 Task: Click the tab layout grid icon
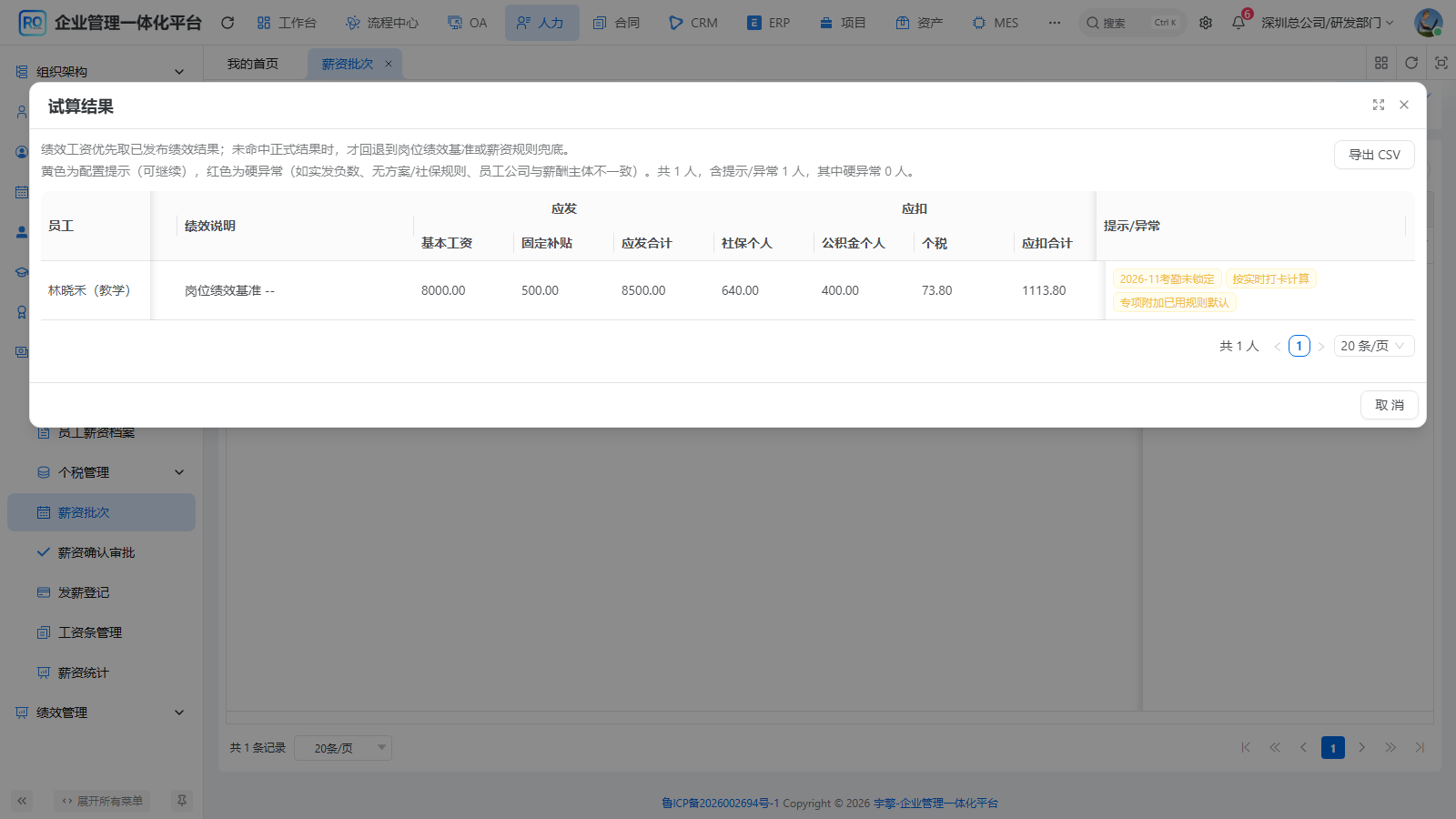point(1381,63)
